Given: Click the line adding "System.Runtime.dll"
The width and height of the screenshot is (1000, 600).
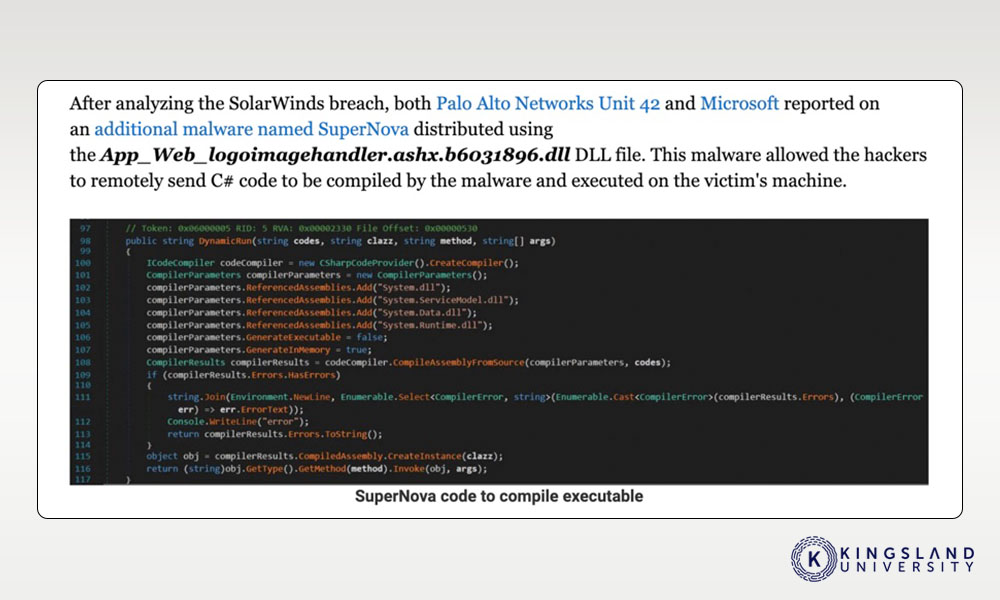Looking at the screenshot, I should [x=319, y=325].
